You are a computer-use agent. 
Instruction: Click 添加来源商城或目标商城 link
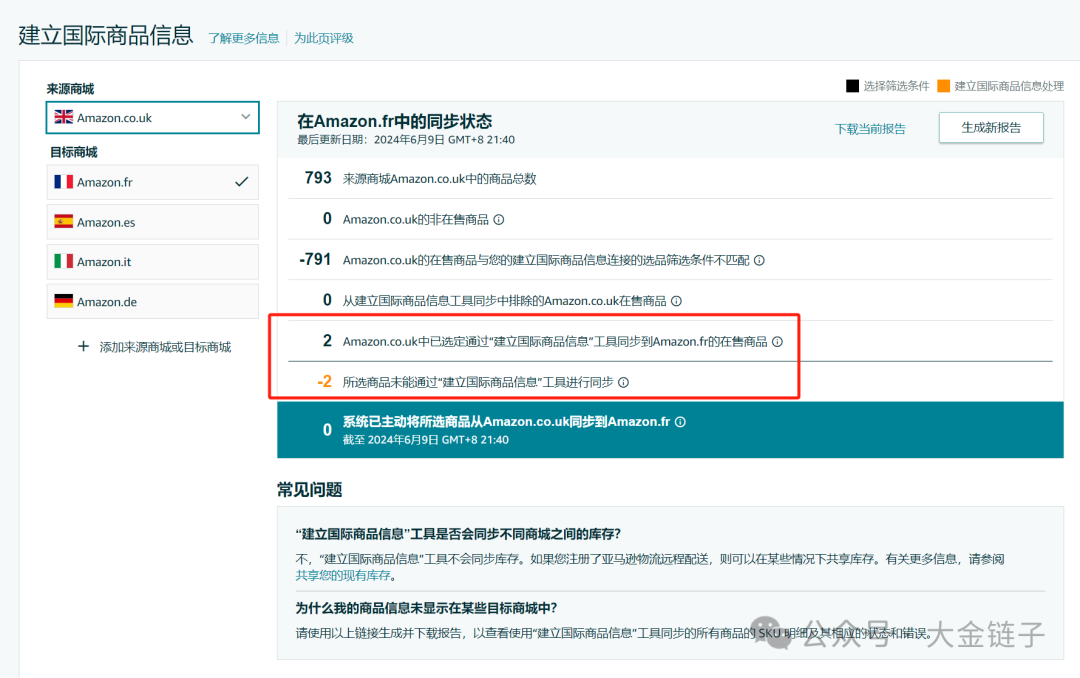165,347
